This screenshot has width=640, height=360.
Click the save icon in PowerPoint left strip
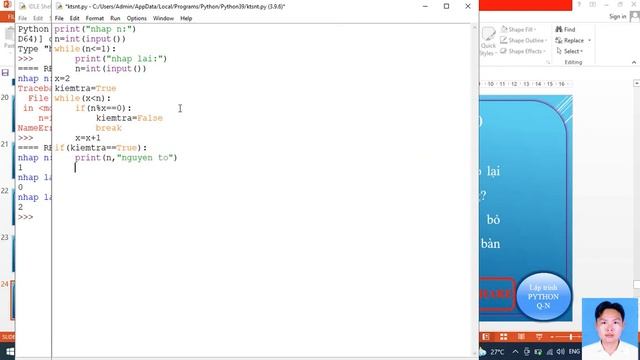pos(5,73)
